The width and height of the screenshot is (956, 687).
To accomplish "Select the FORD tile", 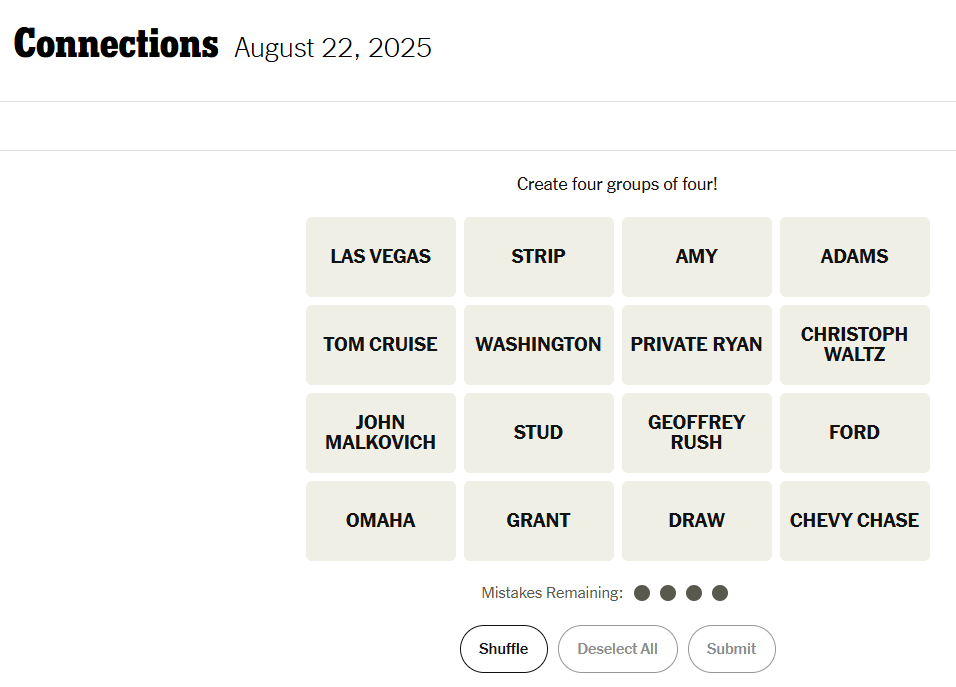I will pos(855,433).
